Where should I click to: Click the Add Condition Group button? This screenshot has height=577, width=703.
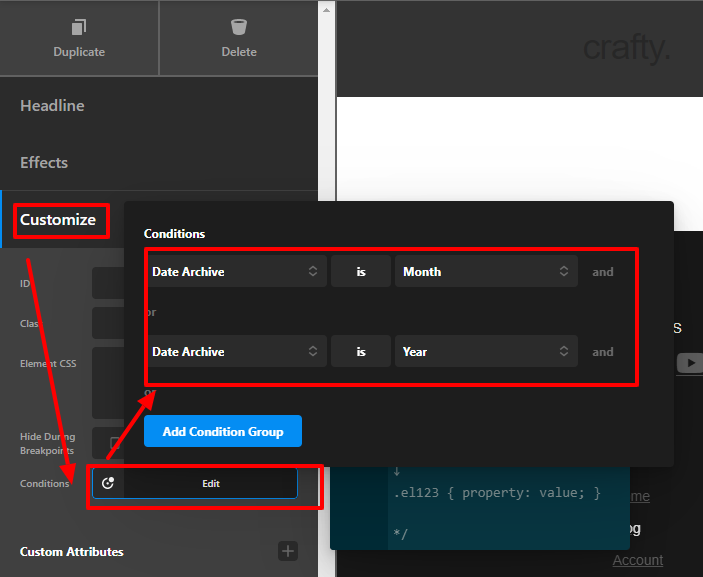(x=223, y=431)
